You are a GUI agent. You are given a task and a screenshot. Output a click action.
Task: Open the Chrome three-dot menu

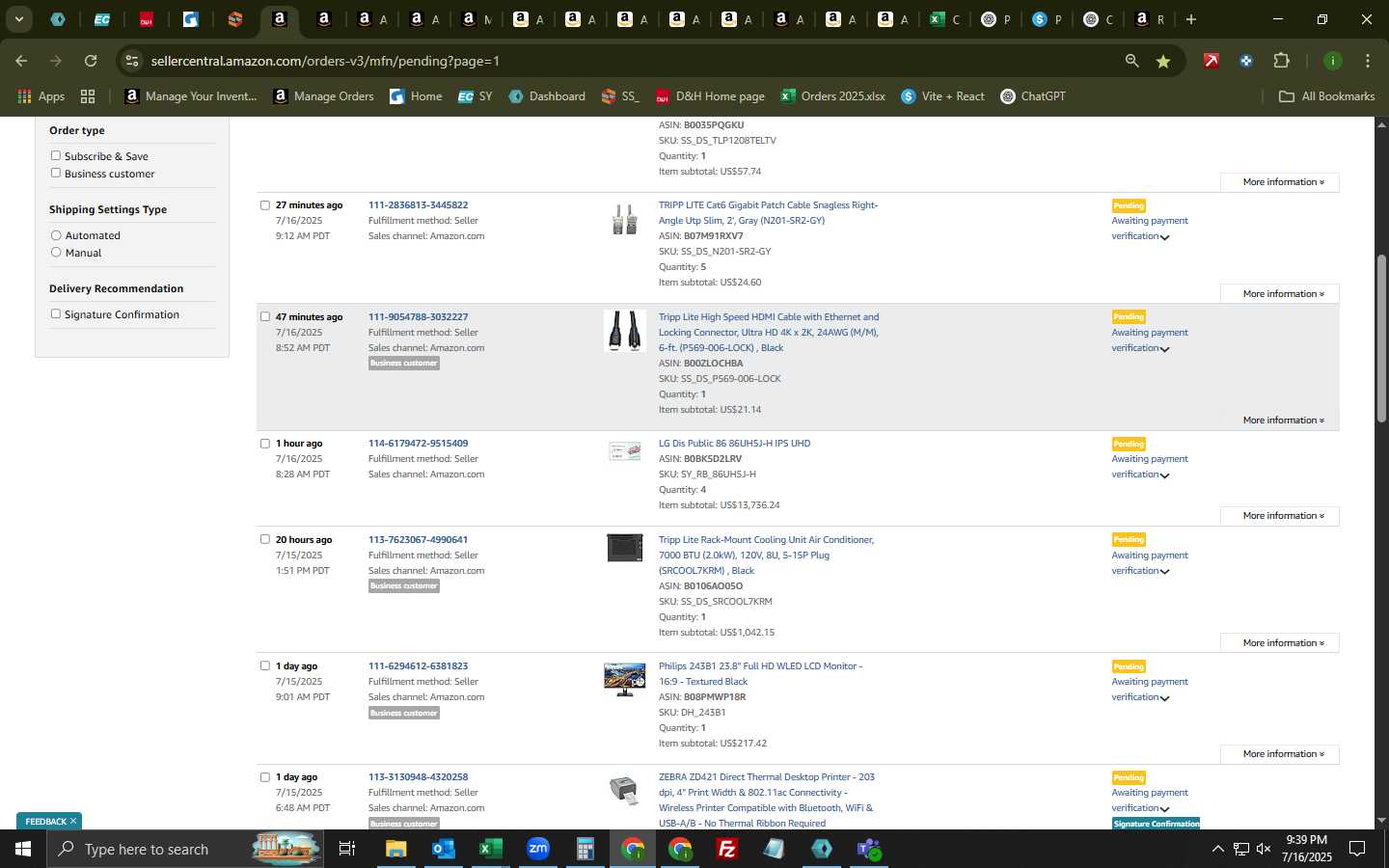[x=1367, y=61]
